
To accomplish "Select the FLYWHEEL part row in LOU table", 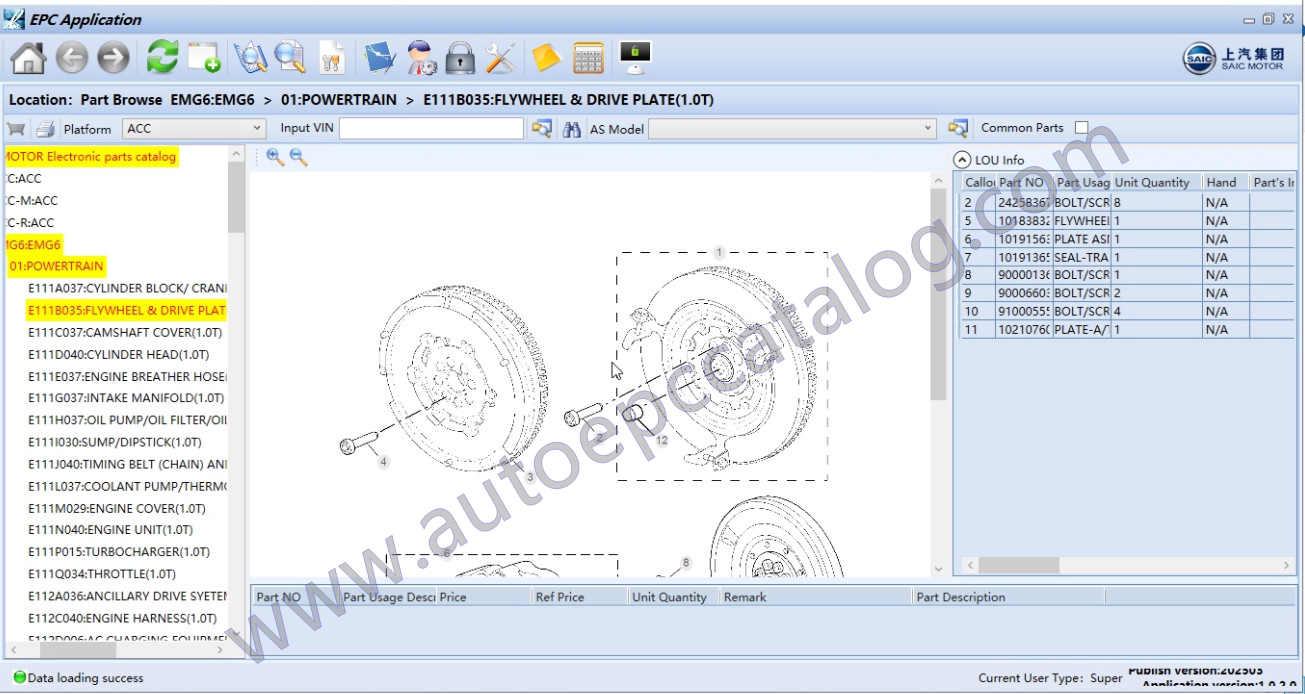I will (x=1080, y=221).
